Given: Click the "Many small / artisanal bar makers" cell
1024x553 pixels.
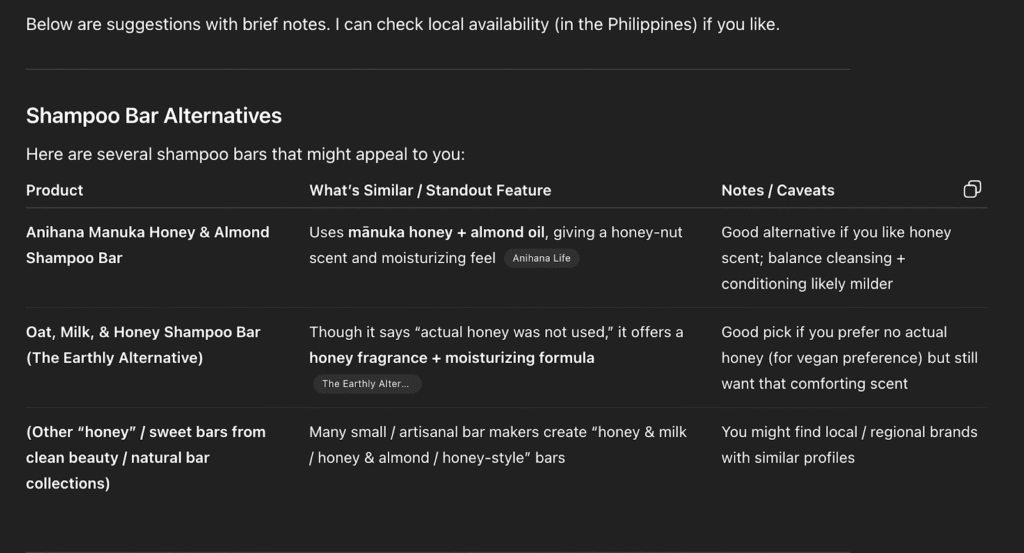Looking at the screenshot, I should tap(498, 432).
